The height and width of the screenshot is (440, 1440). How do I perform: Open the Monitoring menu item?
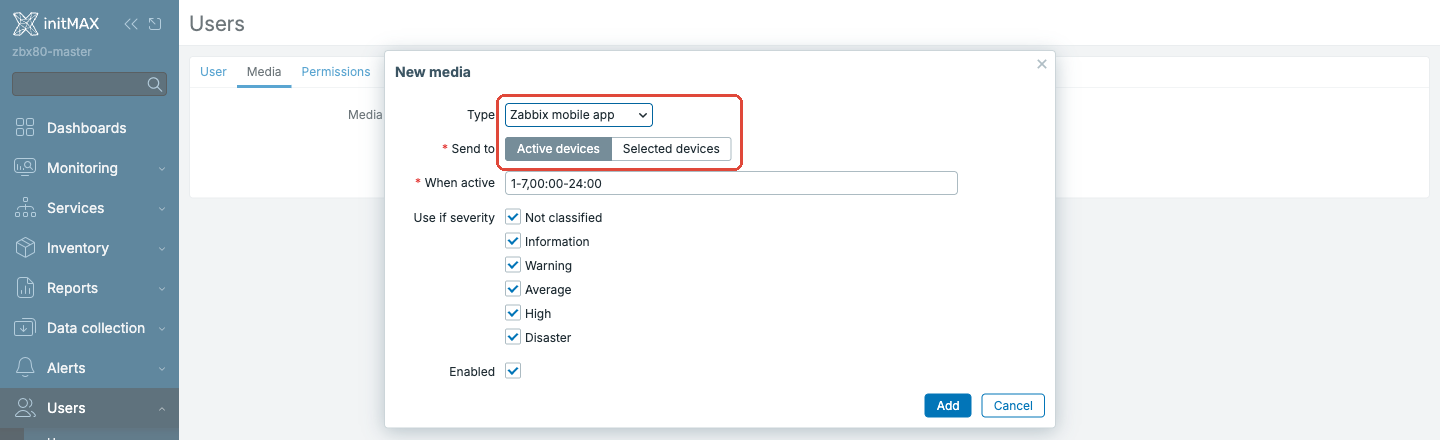(90, 168)
